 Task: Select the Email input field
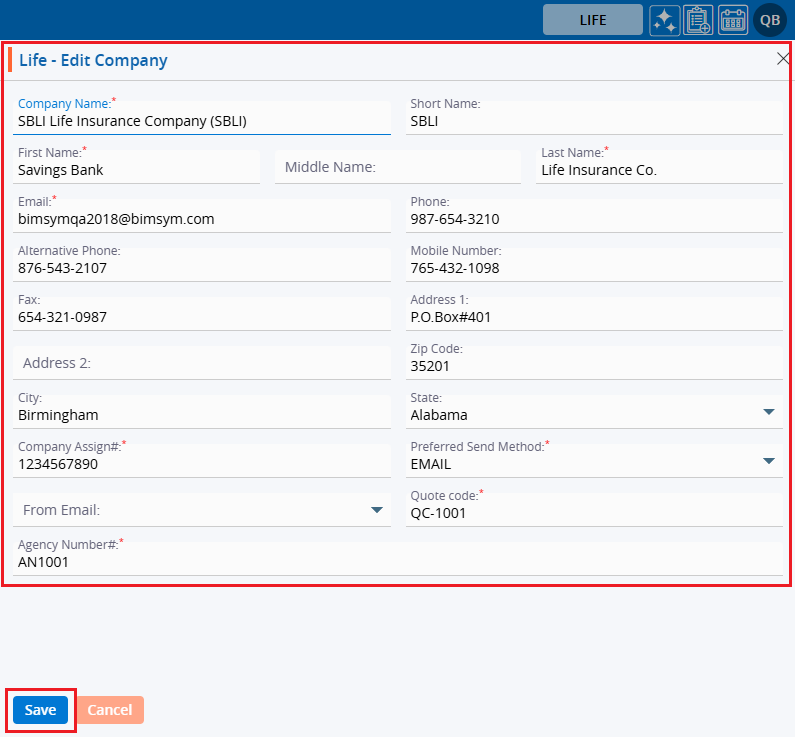(x=200, y=219)
